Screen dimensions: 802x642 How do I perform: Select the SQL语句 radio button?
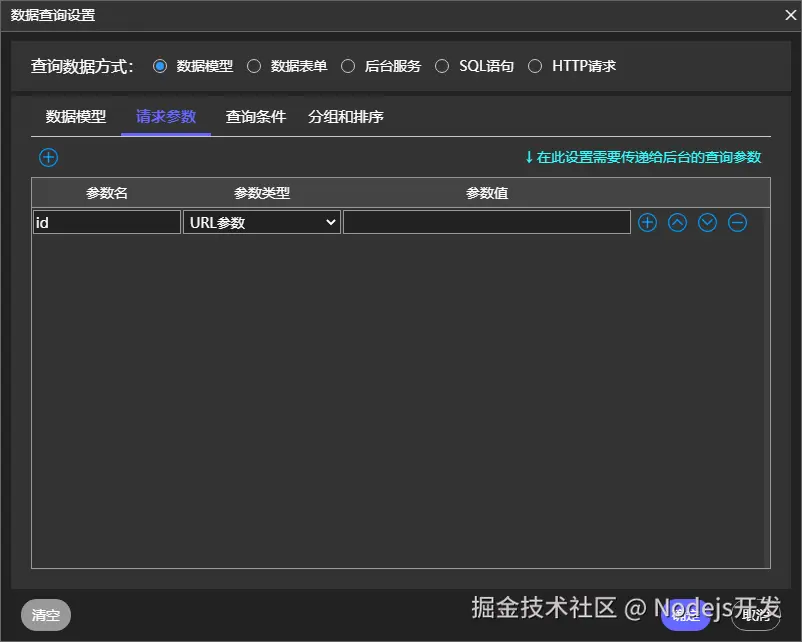441,65
